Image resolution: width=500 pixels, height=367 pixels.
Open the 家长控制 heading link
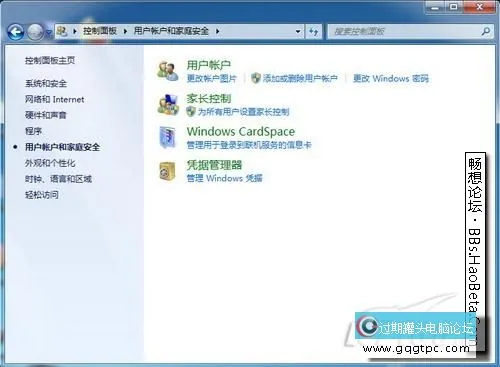coord(209,98)
